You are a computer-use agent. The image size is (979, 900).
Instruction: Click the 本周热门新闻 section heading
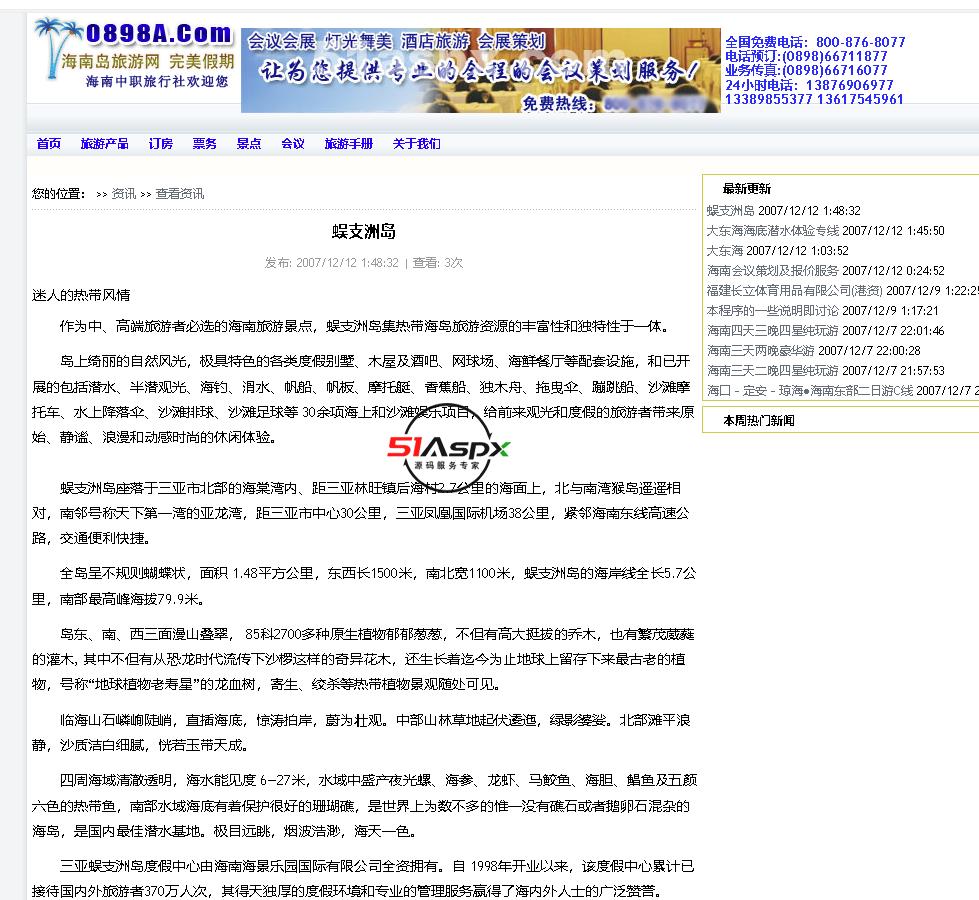click(759, 420)
